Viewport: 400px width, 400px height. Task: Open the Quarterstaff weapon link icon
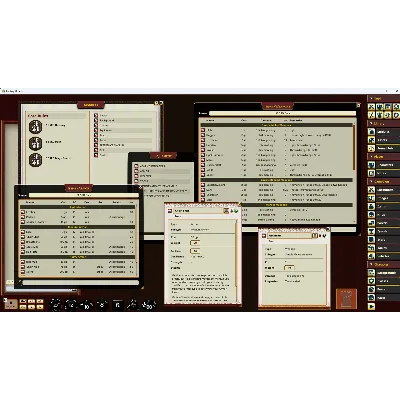coord(203,165)
